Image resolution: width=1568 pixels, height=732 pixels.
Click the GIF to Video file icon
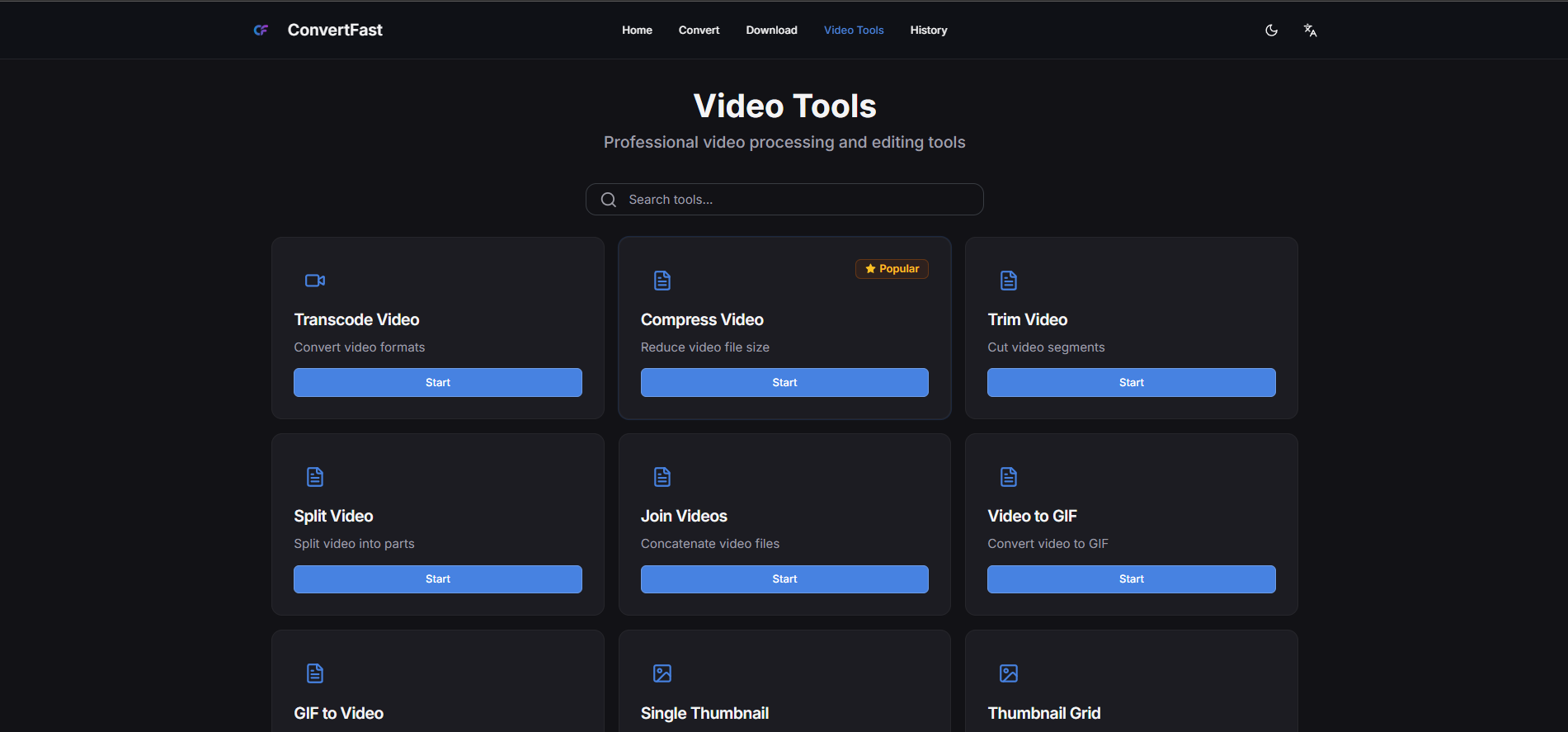[315, 673]
